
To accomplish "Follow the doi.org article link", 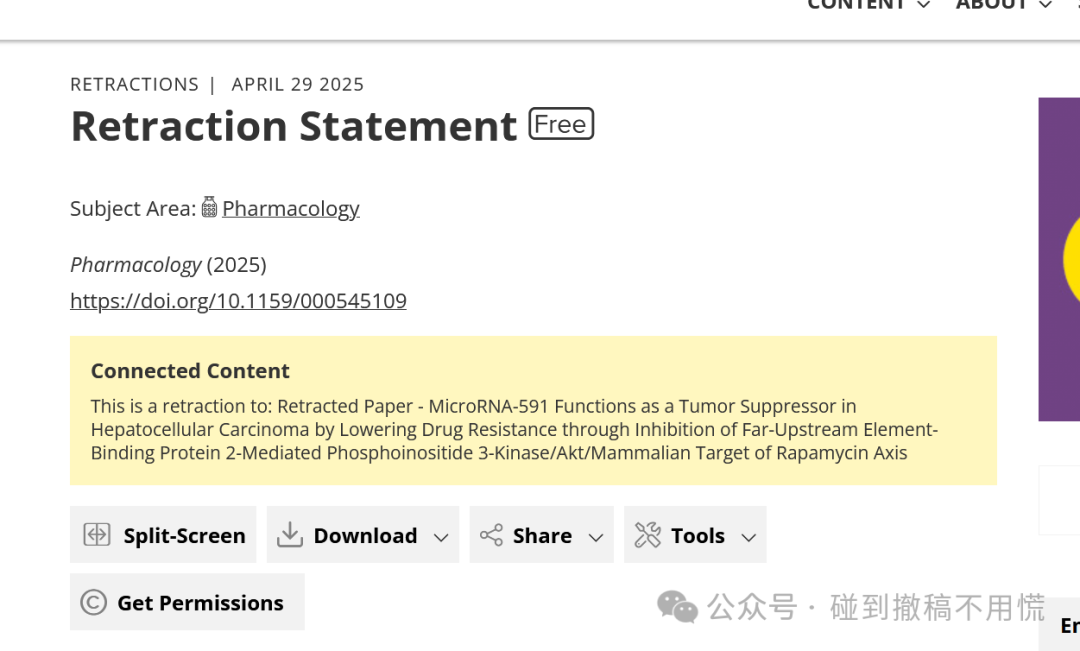I will coord(238,301).
